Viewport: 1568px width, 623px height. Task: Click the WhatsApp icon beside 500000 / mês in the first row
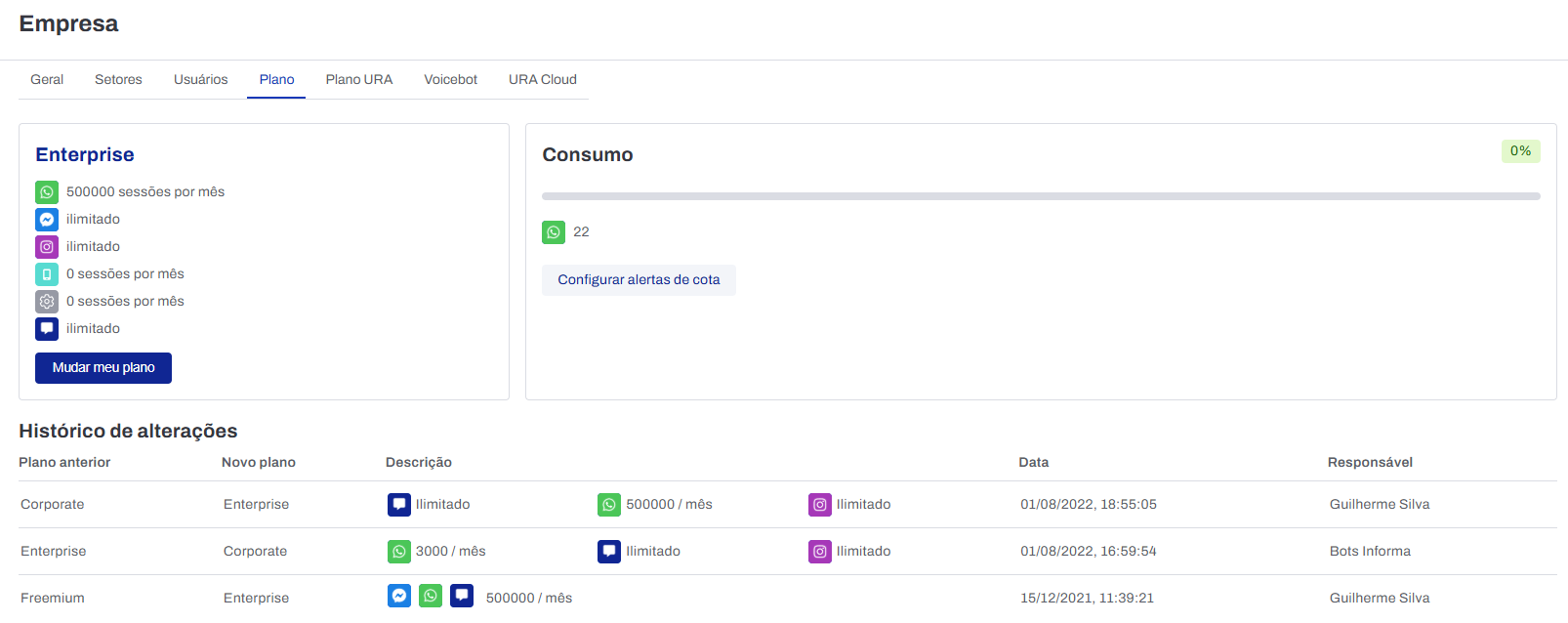pos(609,505)
